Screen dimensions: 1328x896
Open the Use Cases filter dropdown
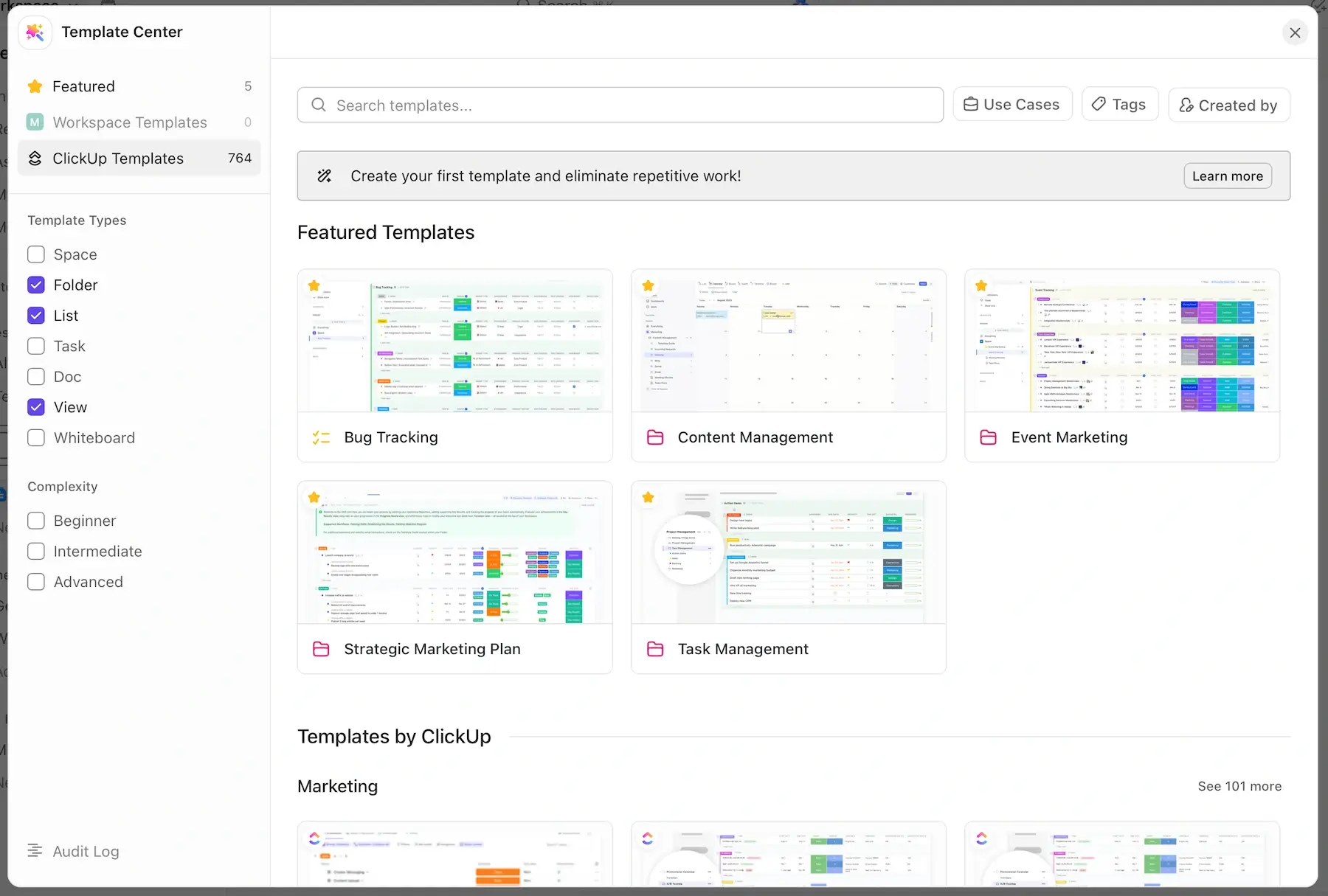tap(1011, 105)
